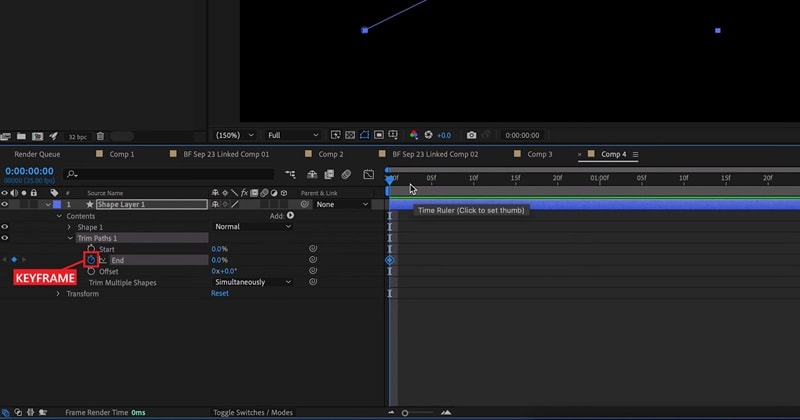
Task: Click the snapshot camera icon in the viewer
Action: click(x=471, y=135)
